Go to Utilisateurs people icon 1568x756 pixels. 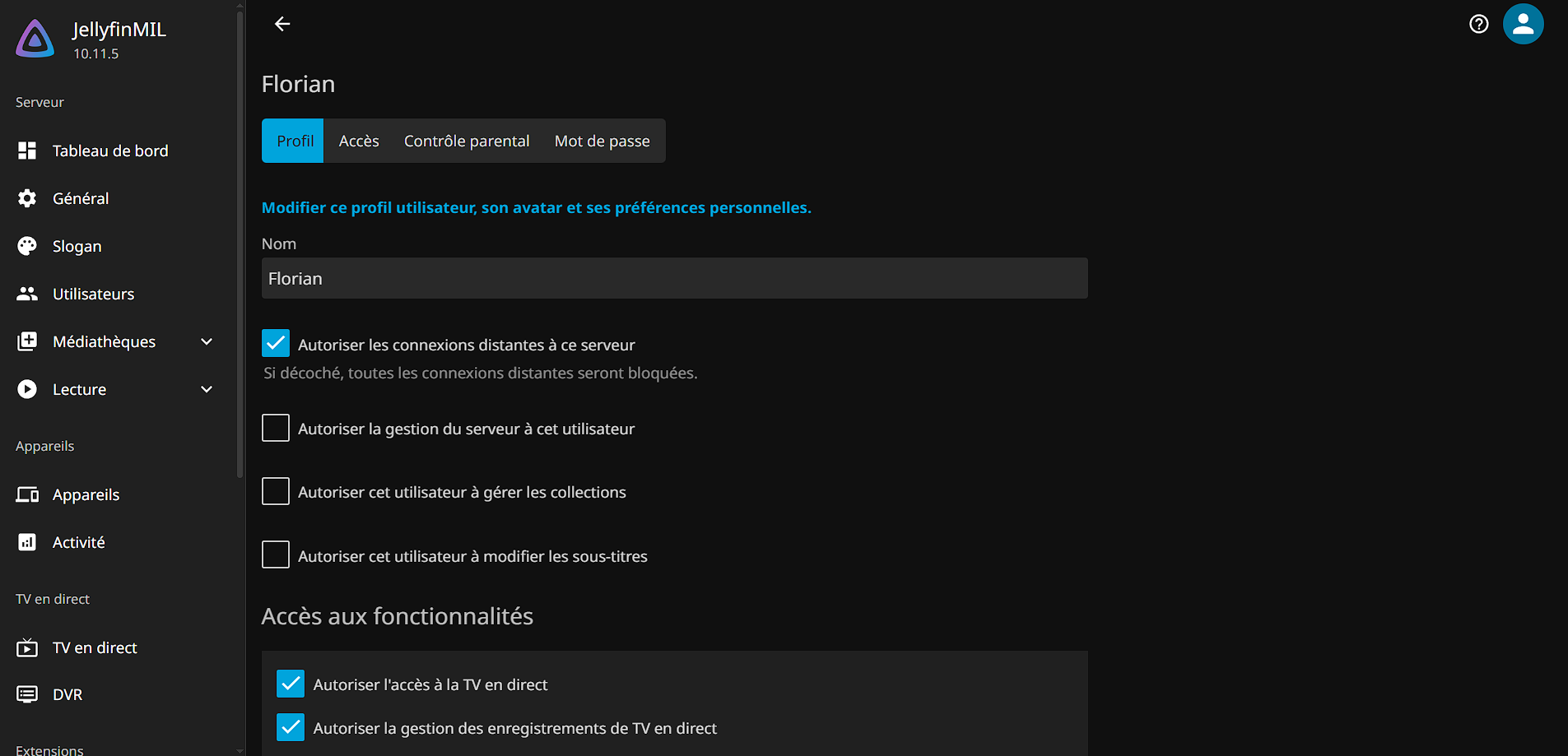pyautogui.click(x=27, y=294)
